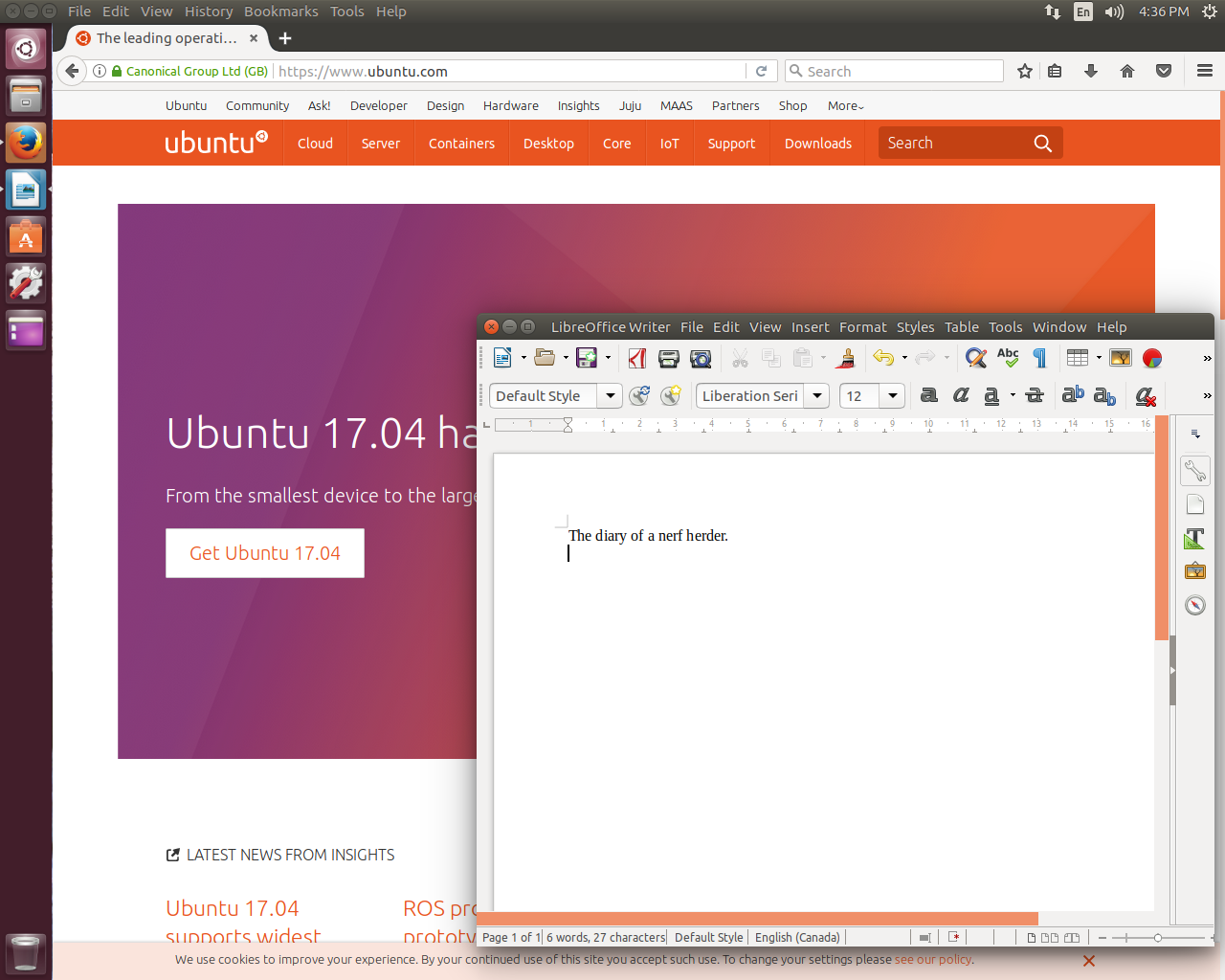The width and height of the screenshot is (1225, 980).
Task: Click the Clear Direct Formatting icon
Action: (x=1146, y=396)
